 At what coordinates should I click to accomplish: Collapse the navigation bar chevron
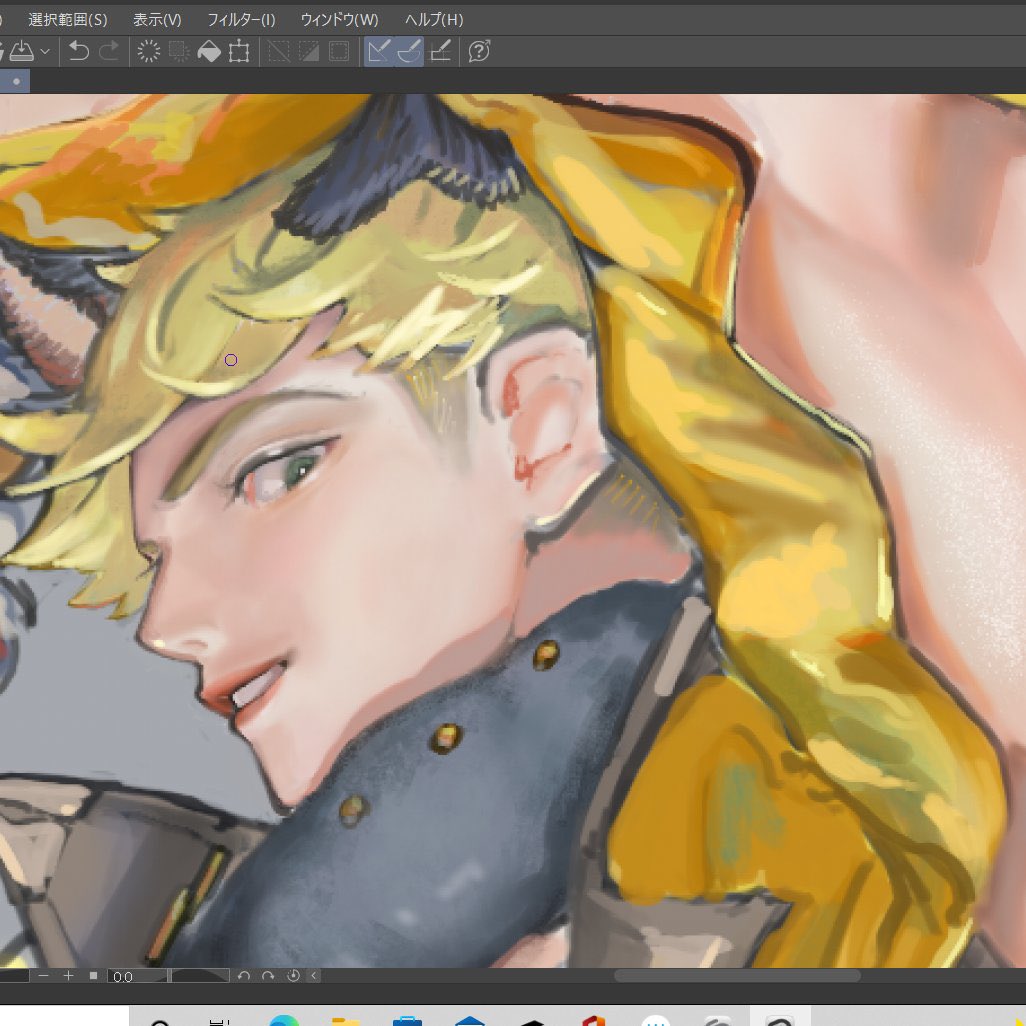(313, 976)
